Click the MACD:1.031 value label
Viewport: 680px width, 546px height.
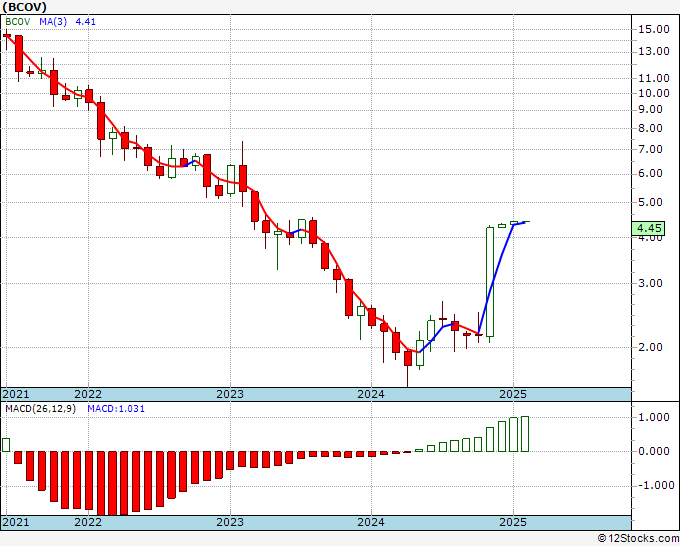[x=116, y=409]
